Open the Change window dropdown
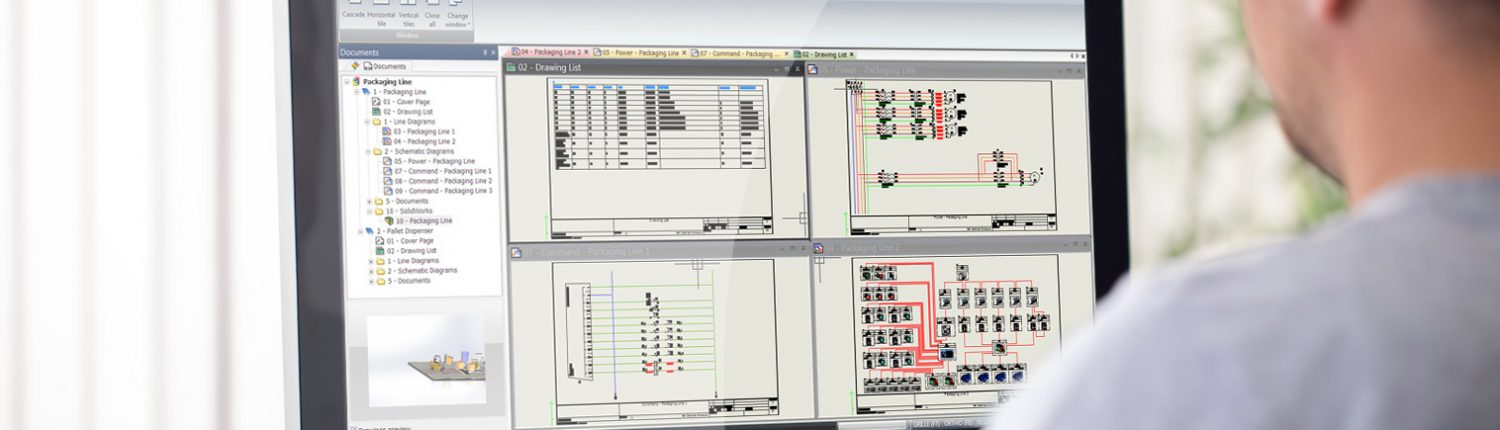Viewport: 1500px width, 430px height. [x=456, y=12]
